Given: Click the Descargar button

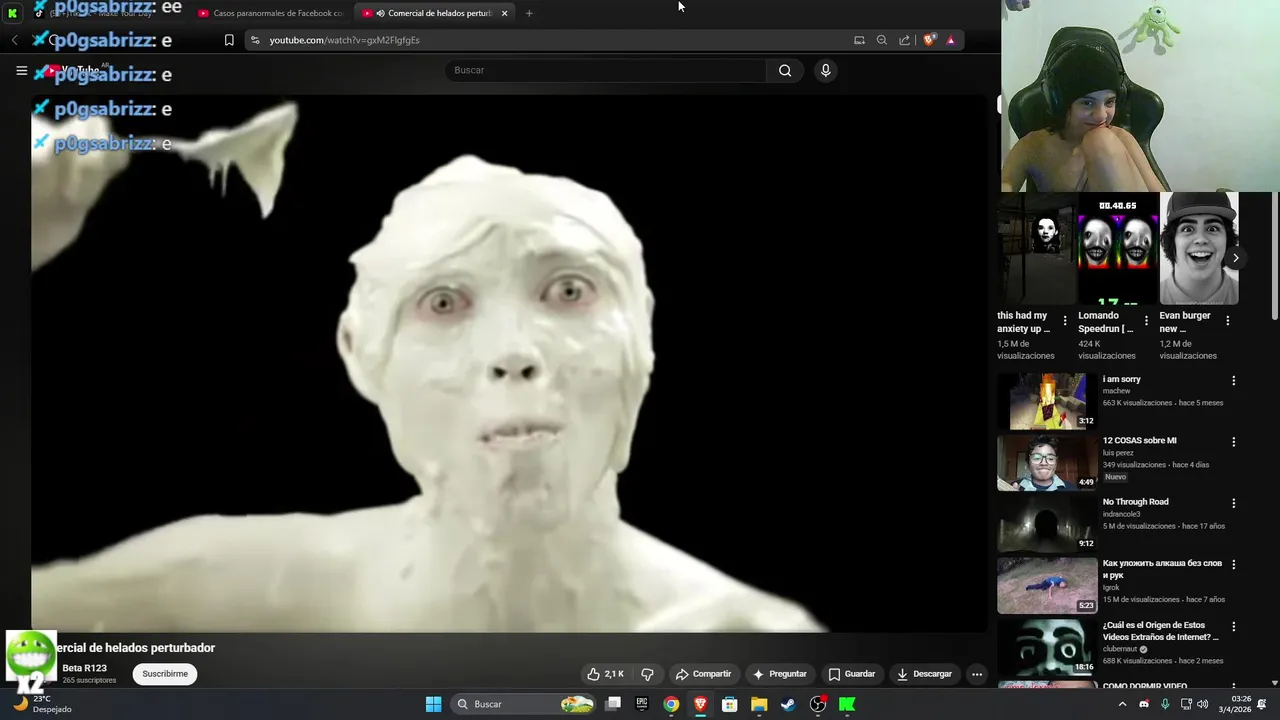Looking at the screenshot, I should click(924, 674).
